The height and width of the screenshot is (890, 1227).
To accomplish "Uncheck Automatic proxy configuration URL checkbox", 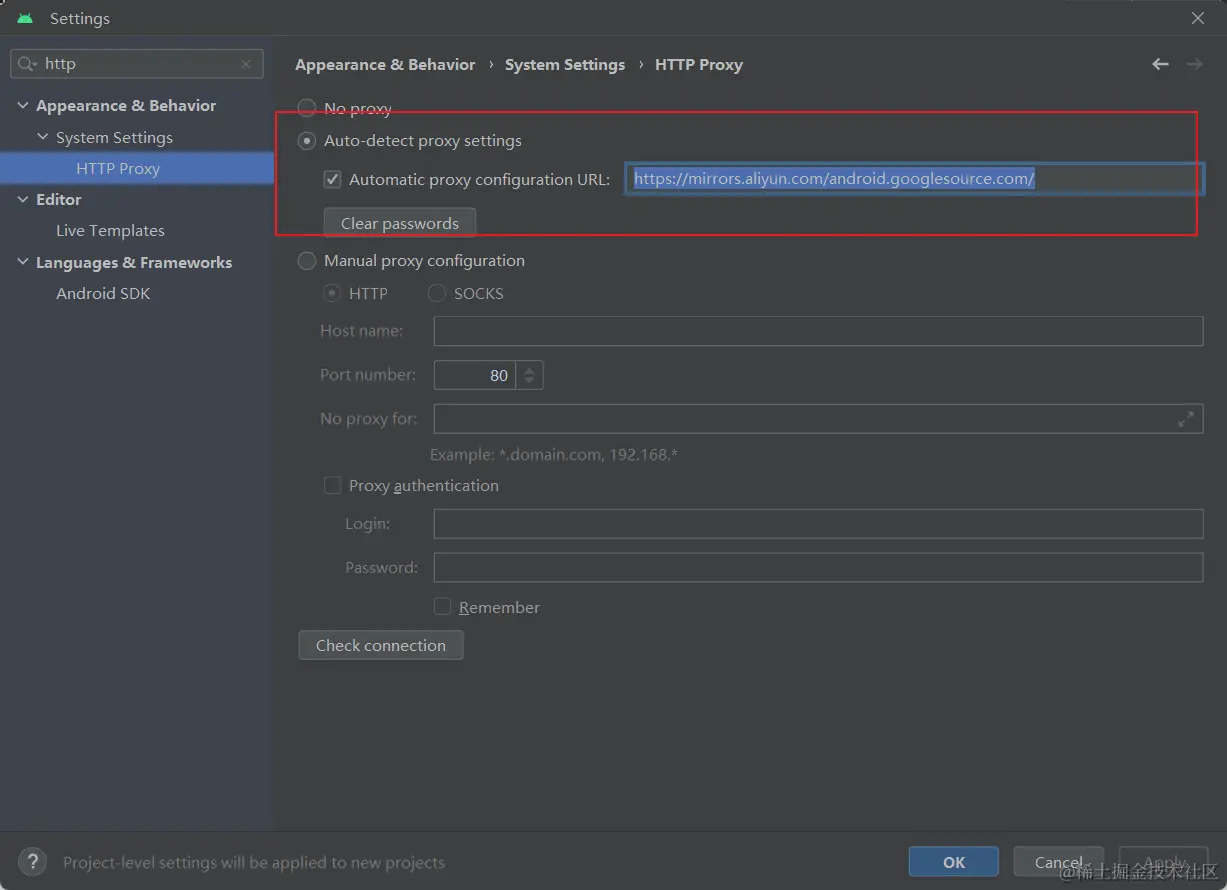I will click(333, 180).
